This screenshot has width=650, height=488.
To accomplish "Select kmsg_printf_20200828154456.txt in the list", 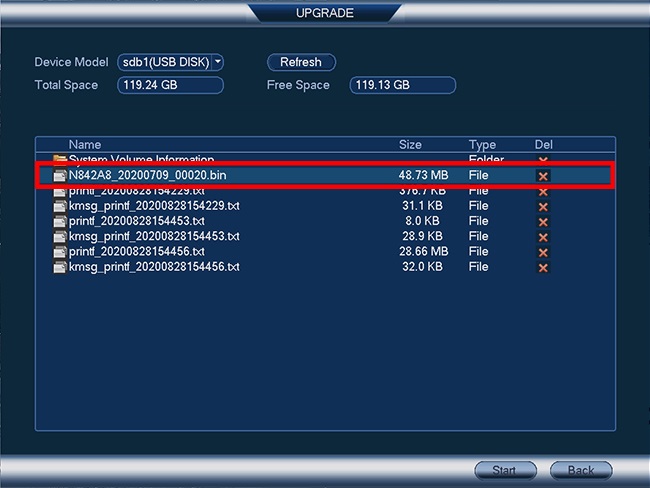I will [153, 268].
